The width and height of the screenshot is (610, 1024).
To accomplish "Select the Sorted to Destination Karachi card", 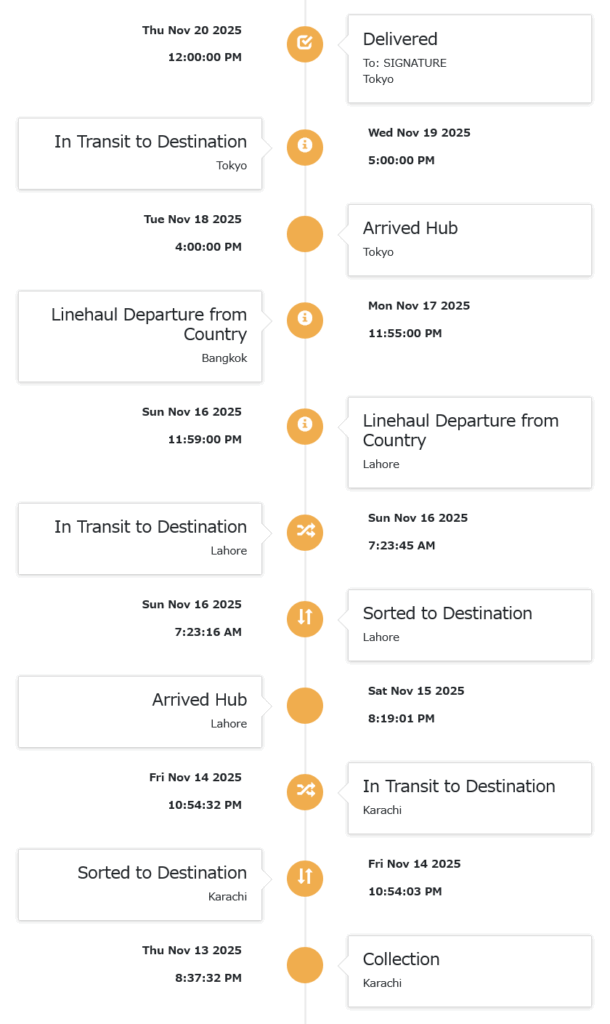I will [140, 884].
